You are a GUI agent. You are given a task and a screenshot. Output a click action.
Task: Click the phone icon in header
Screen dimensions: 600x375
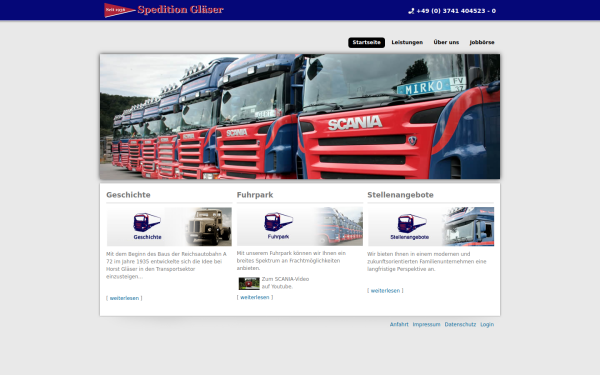point(411,11)
